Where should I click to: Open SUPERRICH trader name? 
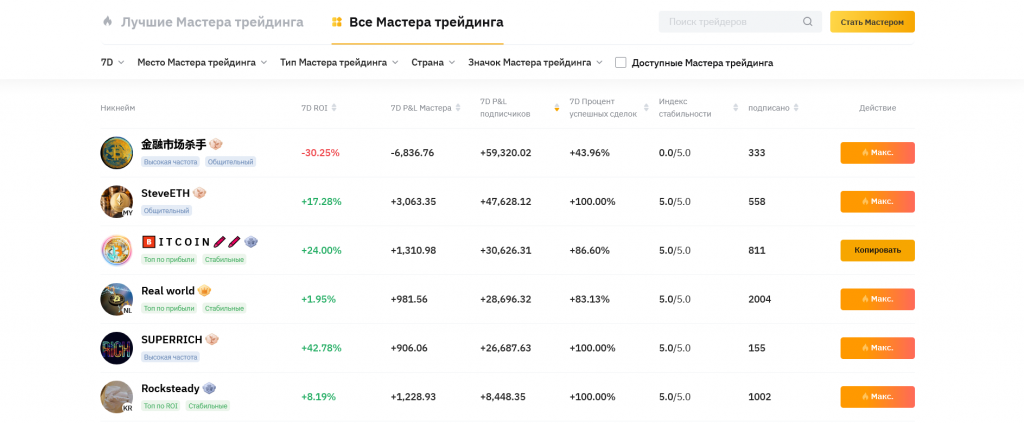pos(171,339)
